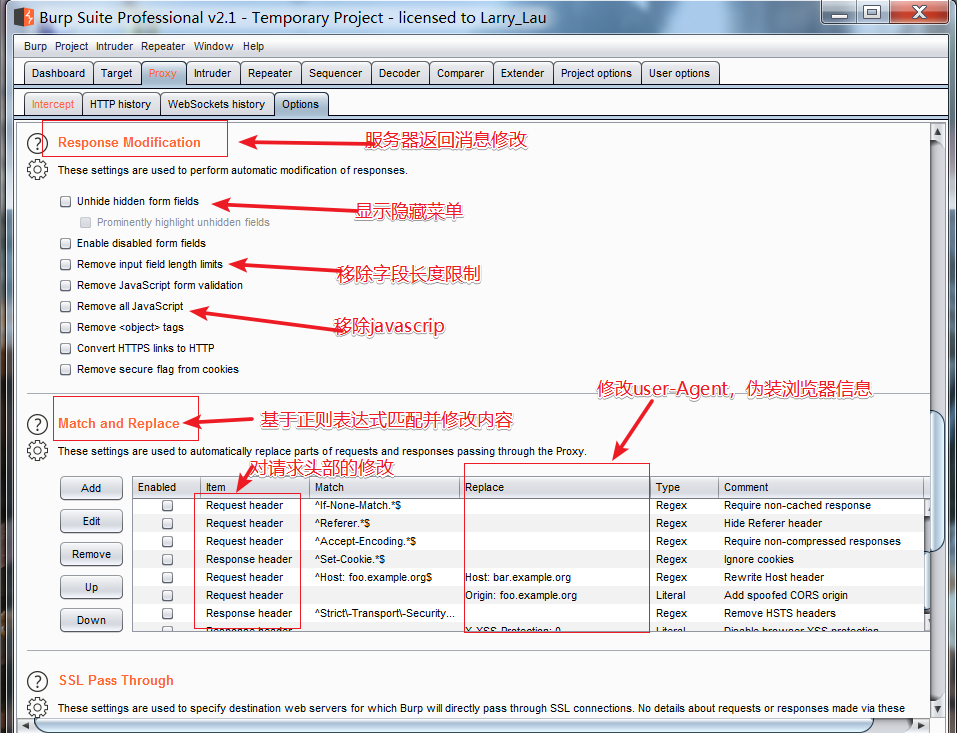Screen dimensions: 957x733
Task: Switch to the Target tab
Action: 117,73
